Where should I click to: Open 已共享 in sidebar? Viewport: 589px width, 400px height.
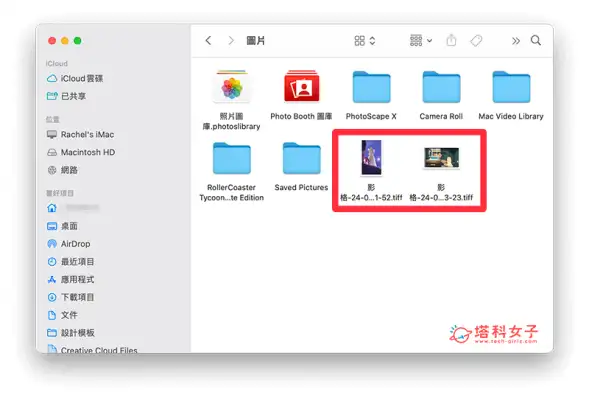66,96
